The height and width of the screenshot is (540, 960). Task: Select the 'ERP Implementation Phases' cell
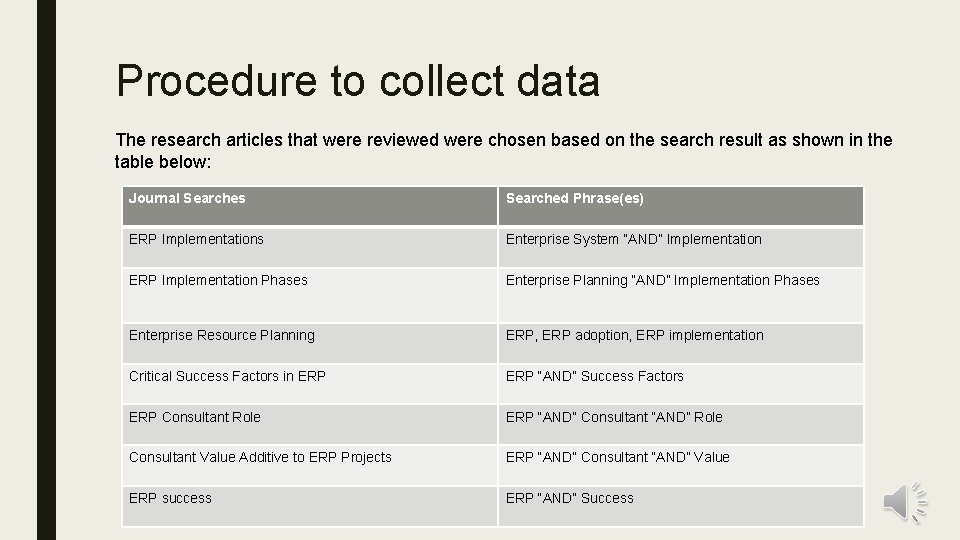pos(310,296)
